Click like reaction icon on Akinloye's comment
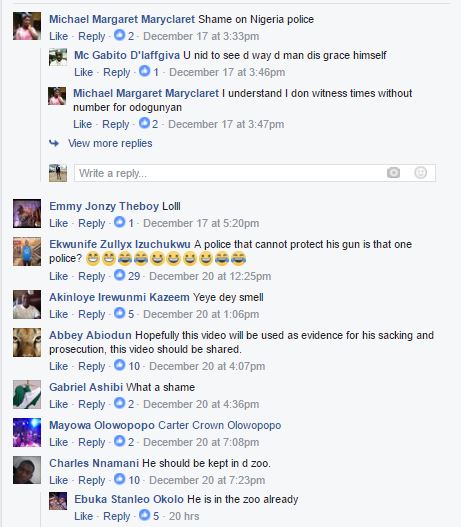This screenshot has width=461, height=527. coord(119,313)
